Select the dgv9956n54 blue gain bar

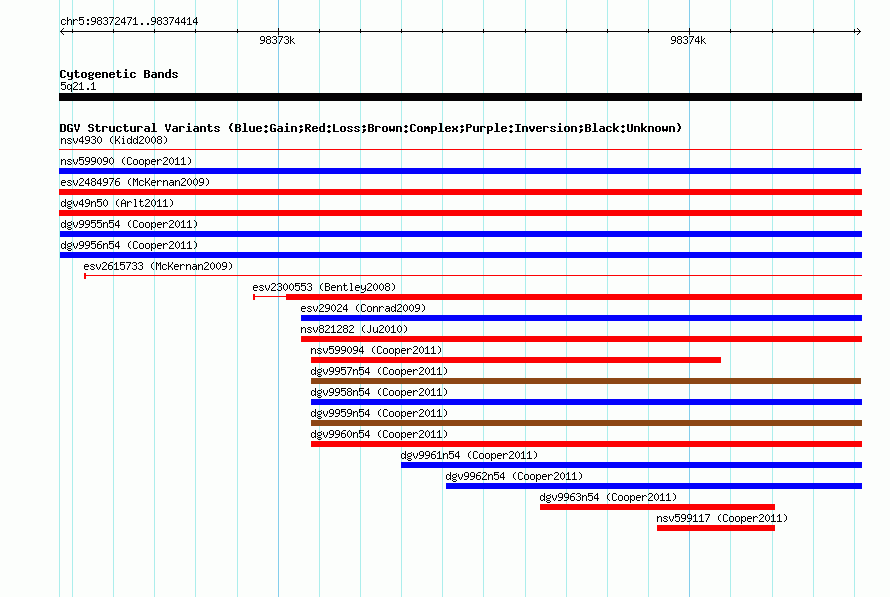tap(460, 255)
